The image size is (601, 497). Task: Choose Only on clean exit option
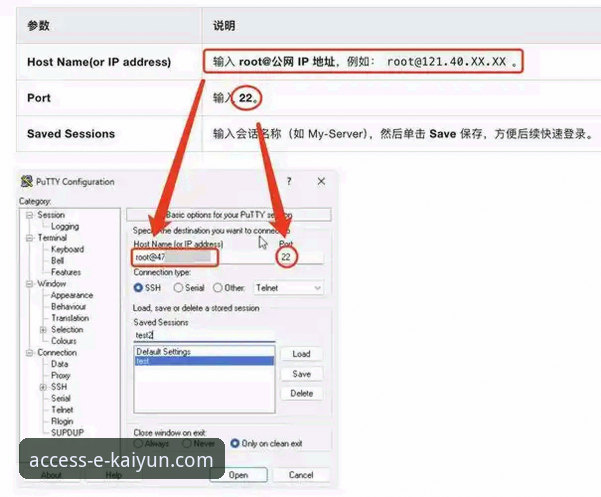click(x=235, y=443)
